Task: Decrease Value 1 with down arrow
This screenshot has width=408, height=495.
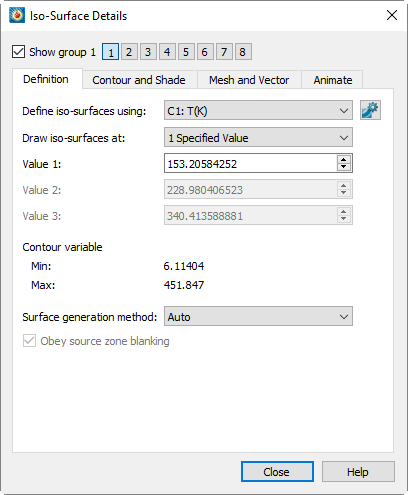Action: tap(344, 167)
